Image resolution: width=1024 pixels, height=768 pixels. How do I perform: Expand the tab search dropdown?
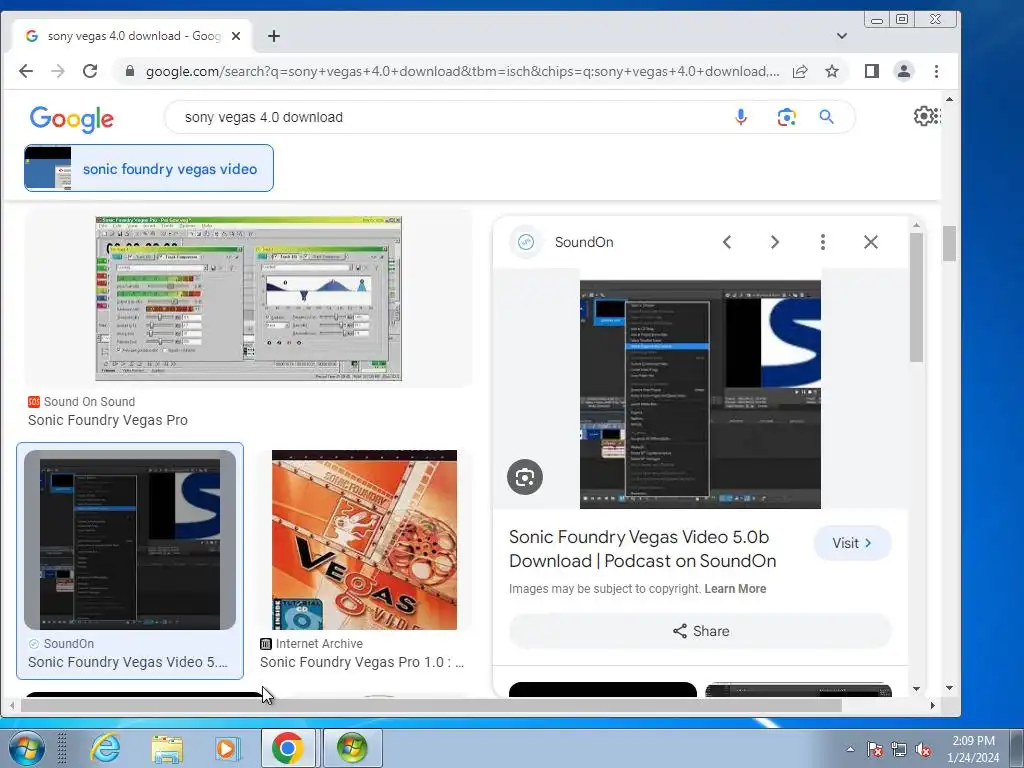[842, 36]
